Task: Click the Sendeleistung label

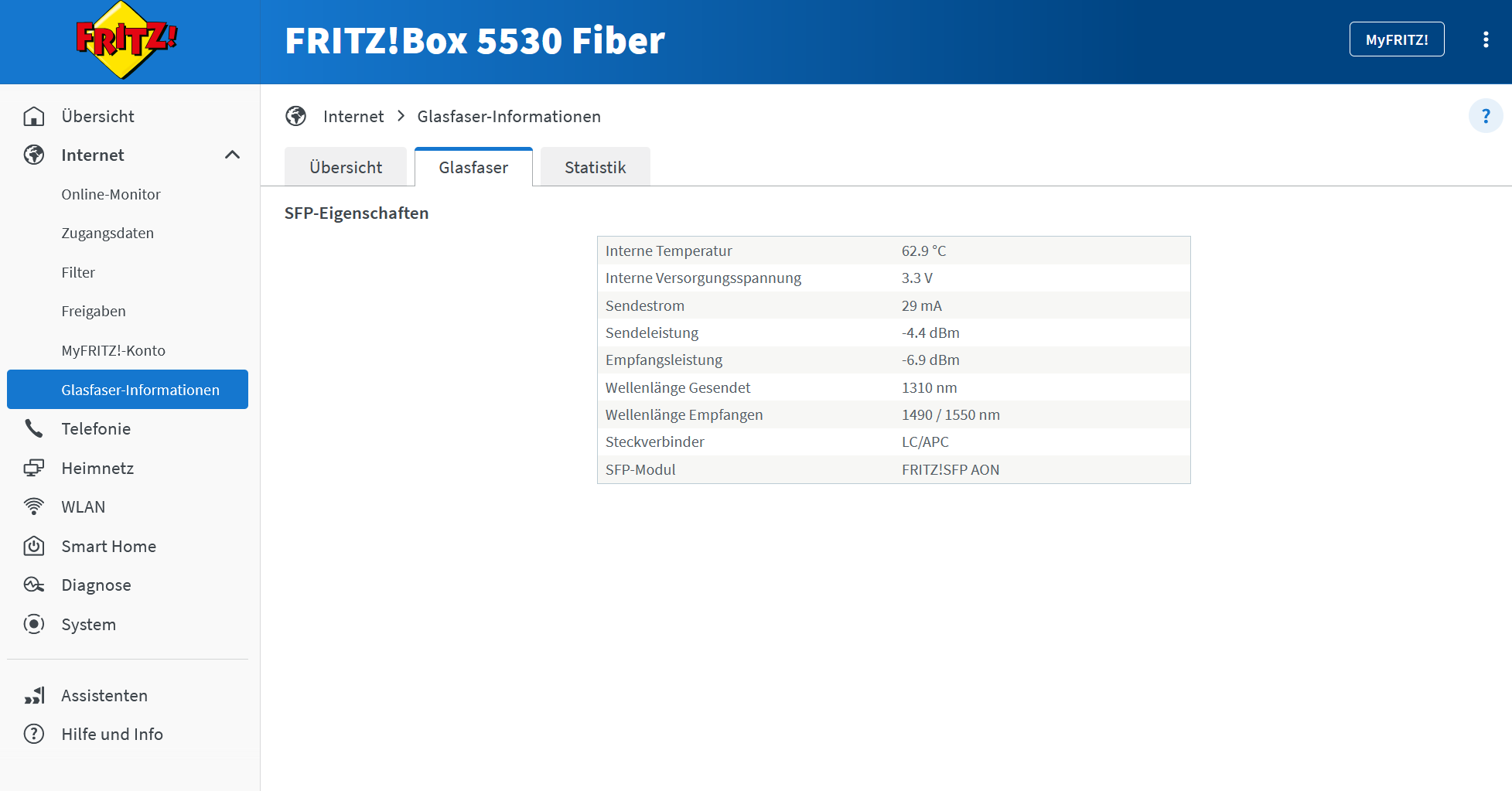Action: tap(651, 332)
